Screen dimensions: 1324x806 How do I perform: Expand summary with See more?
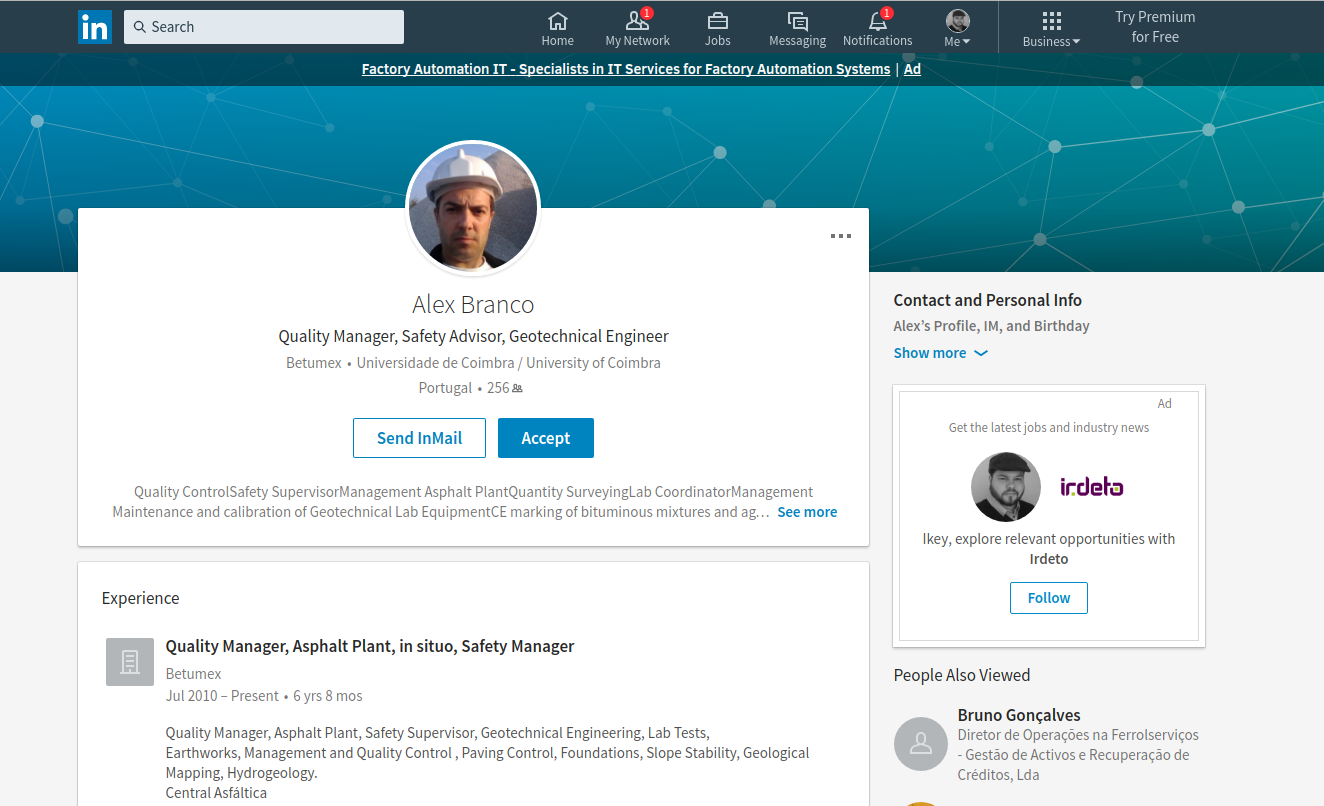807,512
